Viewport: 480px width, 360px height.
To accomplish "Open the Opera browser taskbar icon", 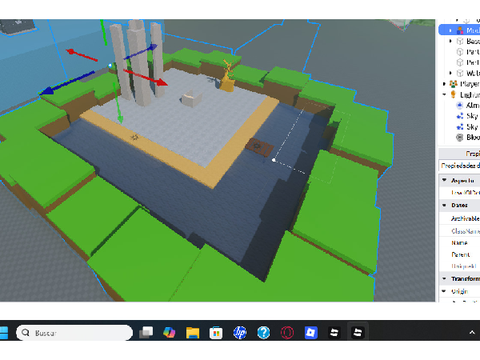I will [x=287, y=332].
